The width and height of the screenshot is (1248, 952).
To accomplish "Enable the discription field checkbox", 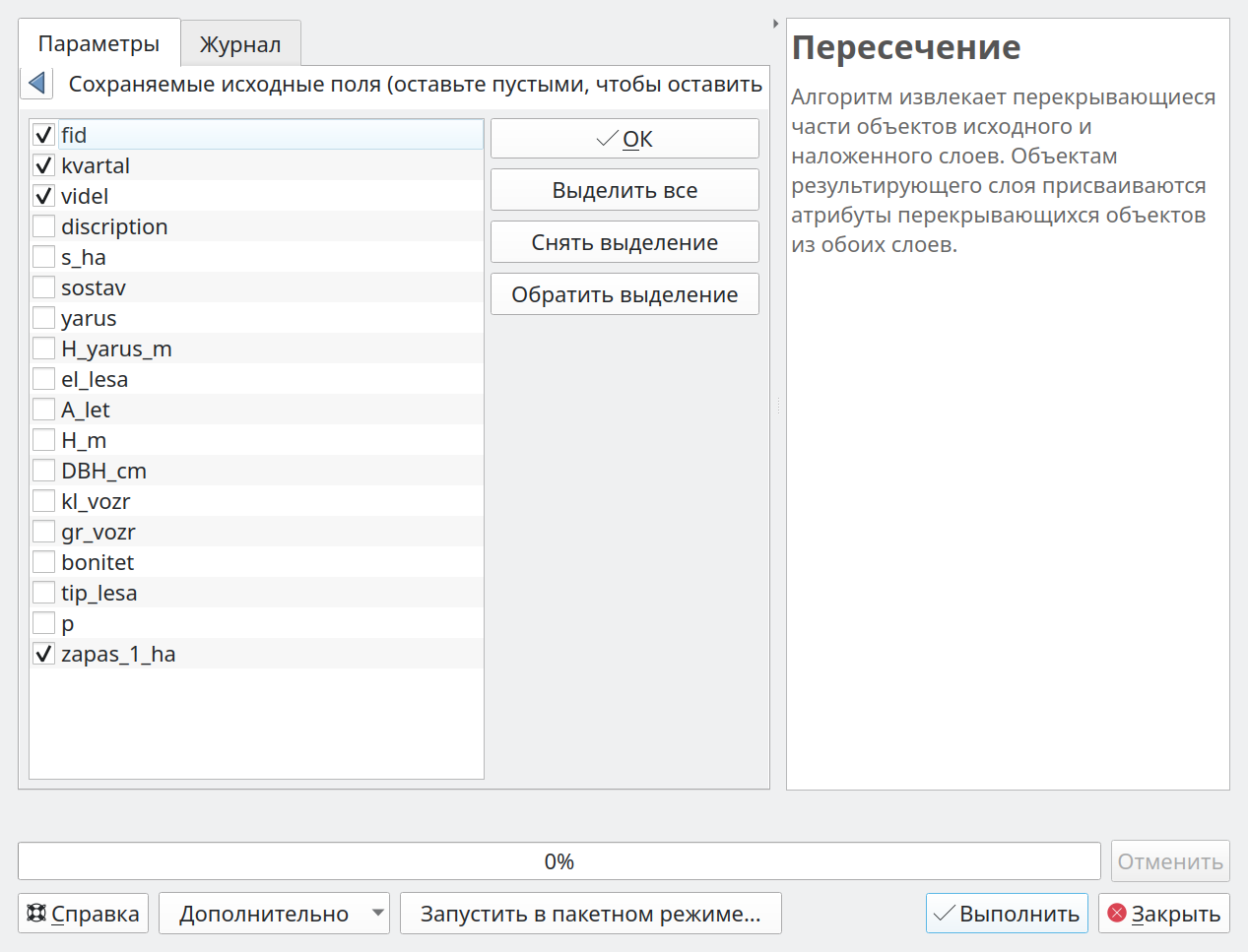I will click(43, 226).
